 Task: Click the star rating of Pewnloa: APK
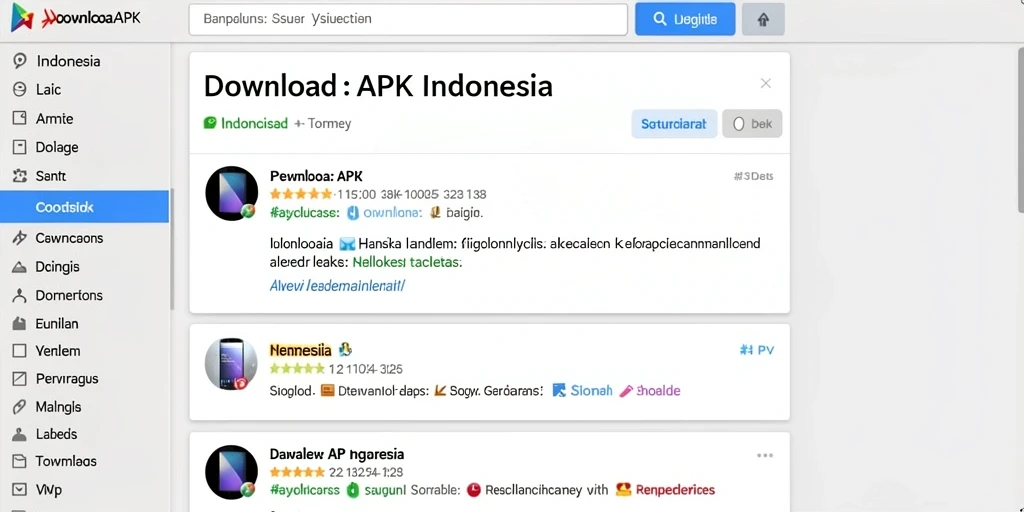click(x=301, y=194)
